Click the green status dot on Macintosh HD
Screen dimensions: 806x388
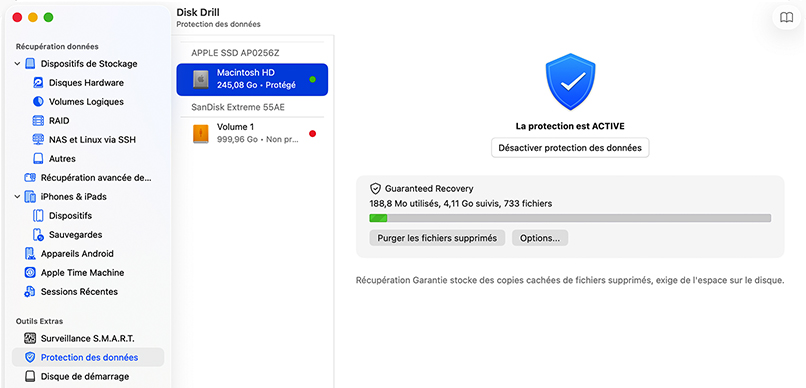(313, 79)
